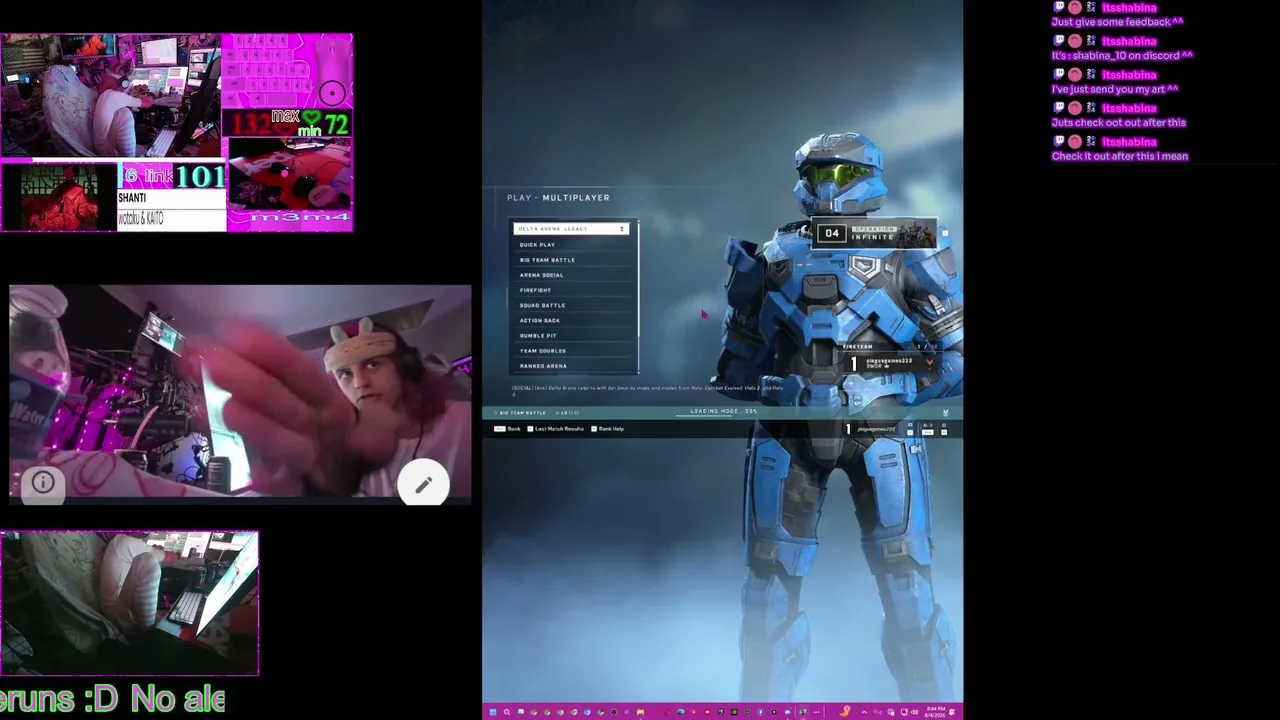Open the Windows Start menu

492,712
